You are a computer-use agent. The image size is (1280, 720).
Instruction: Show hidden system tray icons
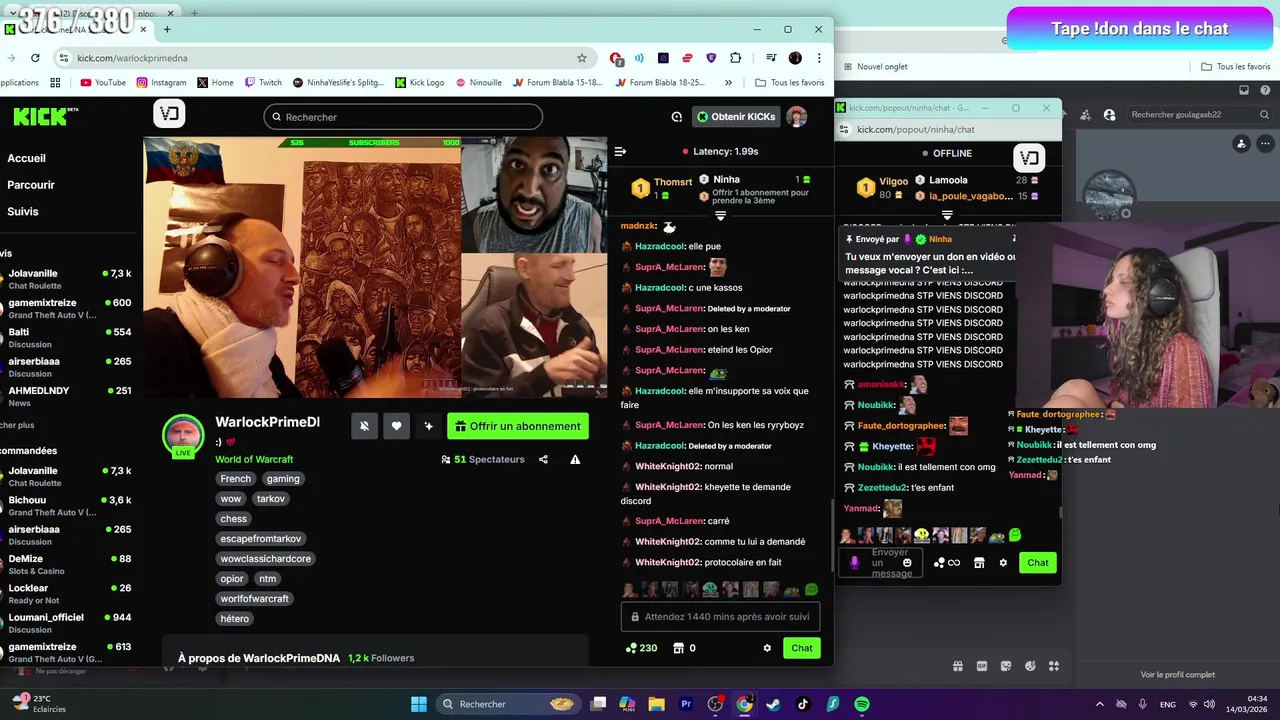[x=1100, y=704]
